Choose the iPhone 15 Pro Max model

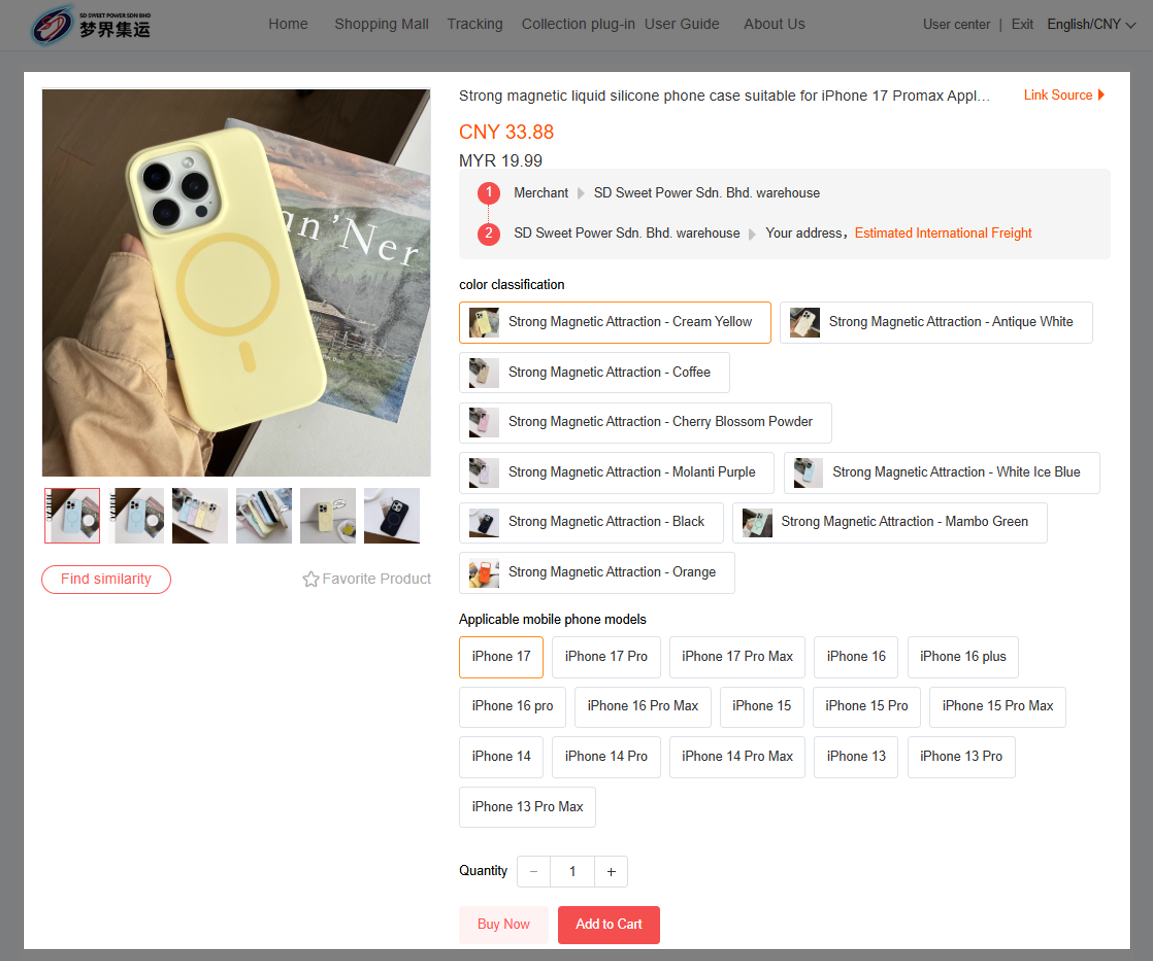[997, 707]
